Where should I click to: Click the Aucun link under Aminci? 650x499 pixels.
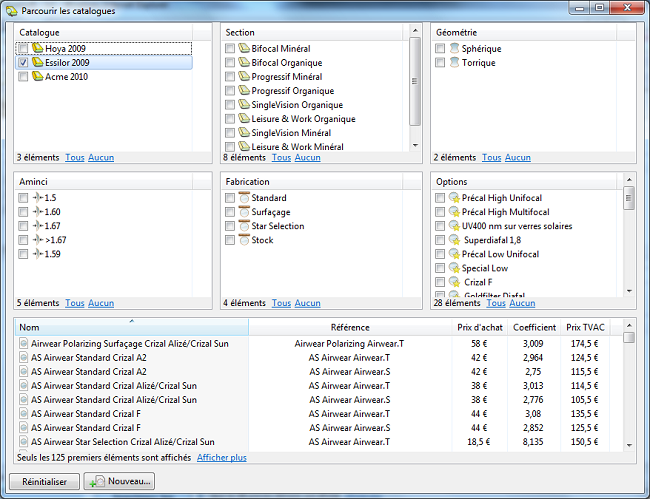click(x=101, y=303)
